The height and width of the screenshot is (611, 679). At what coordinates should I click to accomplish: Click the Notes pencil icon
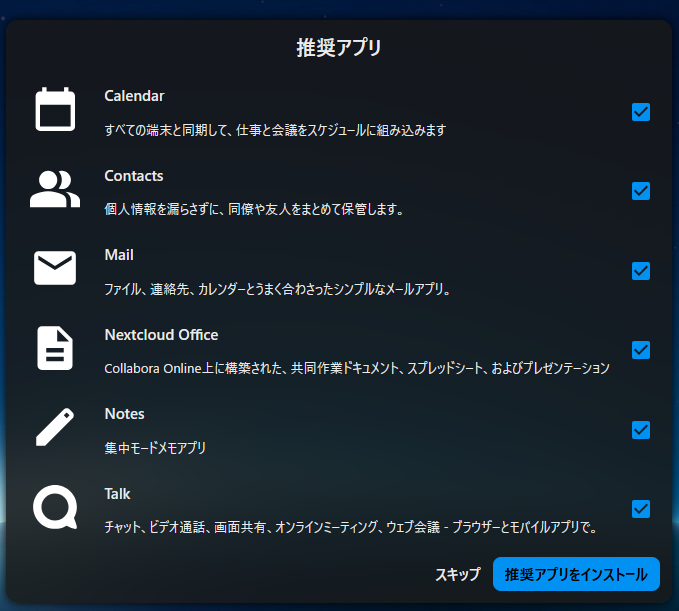tap(55, 427)
